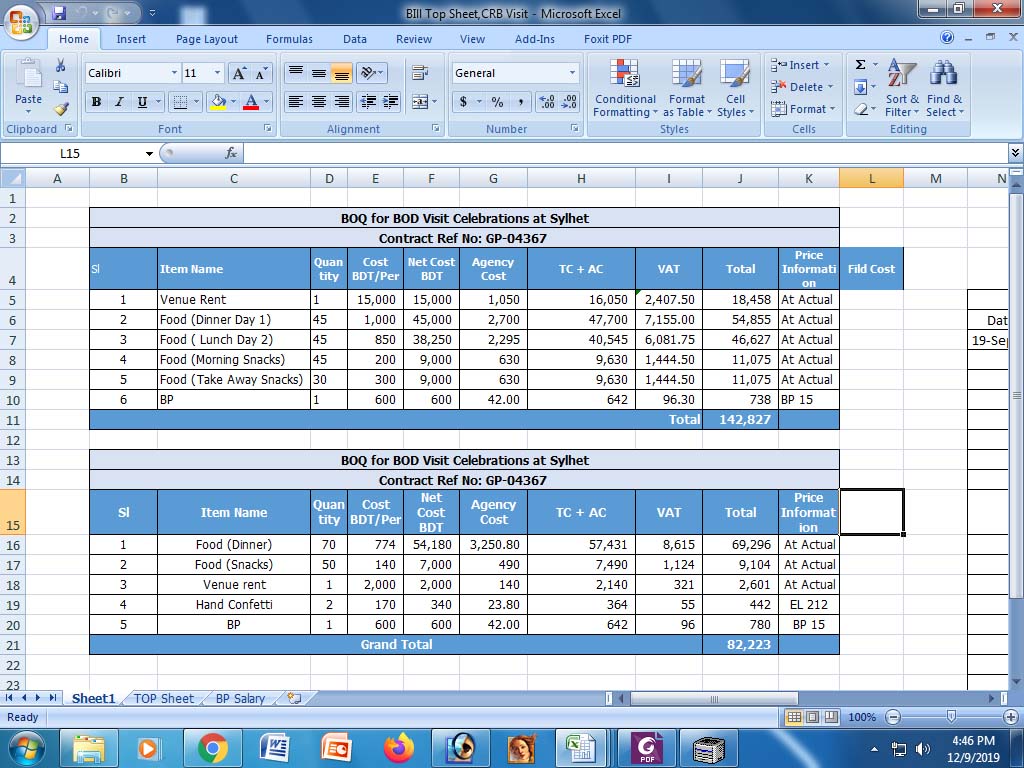This screenshot has height=768, width=1024.
Task: Click the Format as Table button
Action: (687, 88)
